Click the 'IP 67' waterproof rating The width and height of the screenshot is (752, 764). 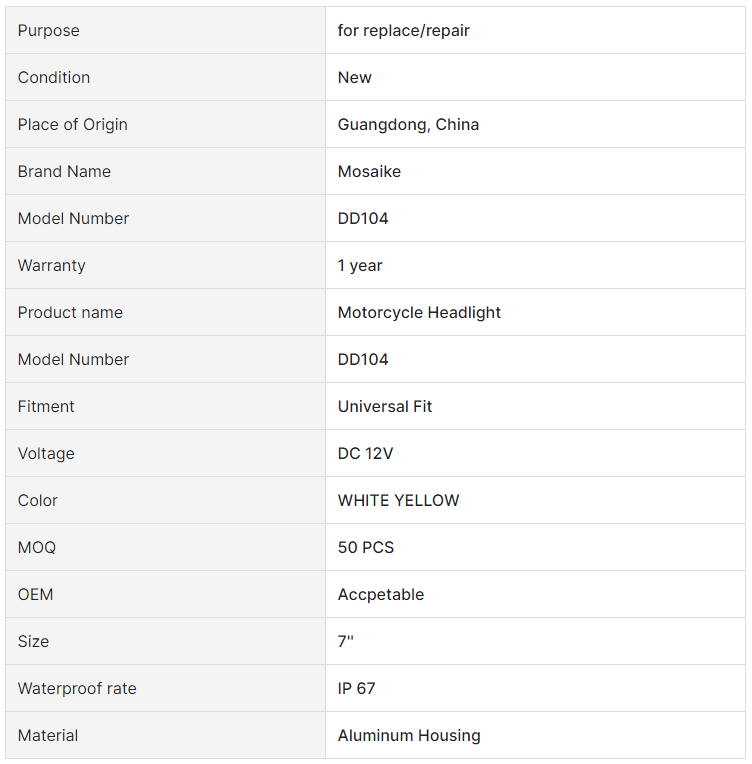356,688
